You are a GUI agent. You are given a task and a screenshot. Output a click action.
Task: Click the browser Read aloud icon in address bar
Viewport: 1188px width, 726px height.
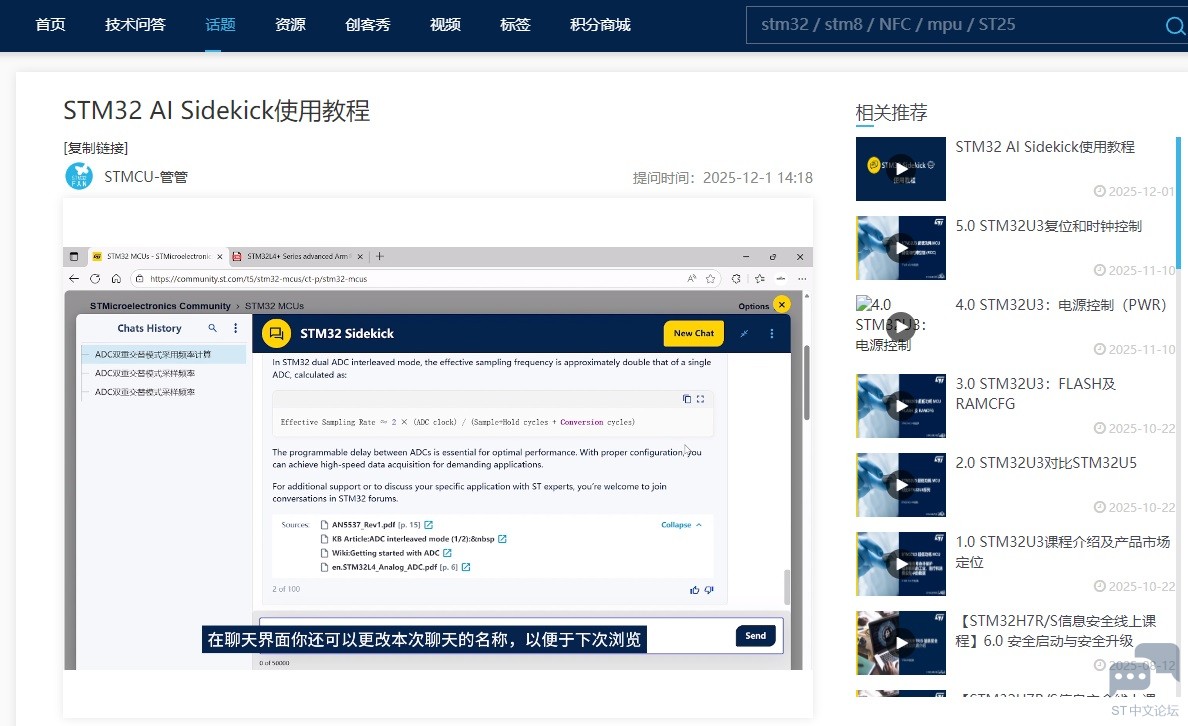point(691,278)
